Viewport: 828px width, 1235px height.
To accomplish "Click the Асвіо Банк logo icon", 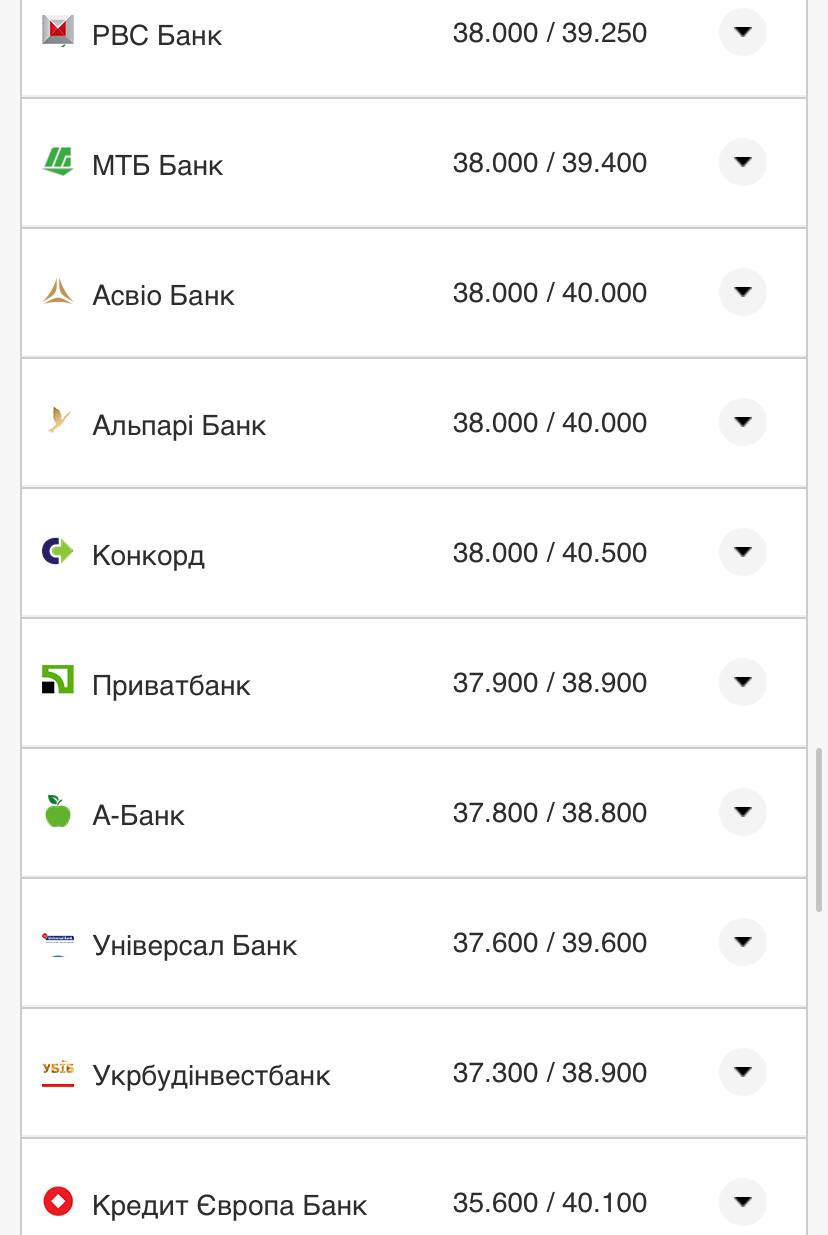I will (58, 291).
